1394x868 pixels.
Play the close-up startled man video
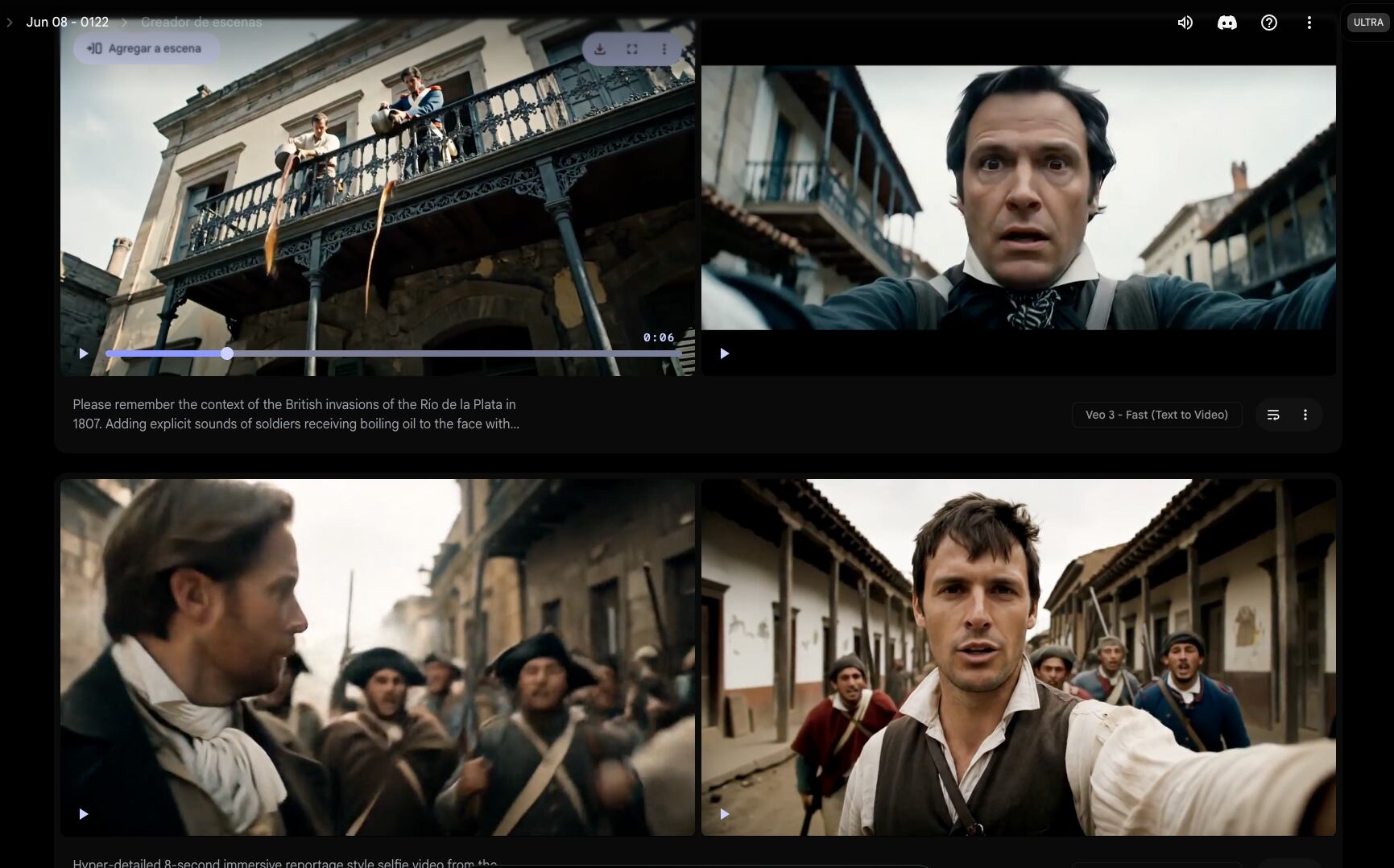pos(724,353)
